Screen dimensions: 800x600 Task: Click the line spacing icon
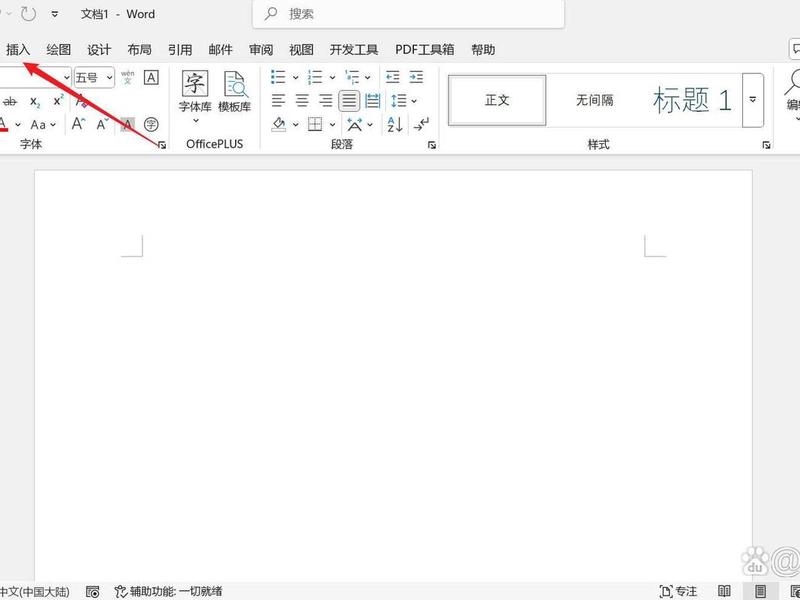pyautogui.click(x=398, y=101)
